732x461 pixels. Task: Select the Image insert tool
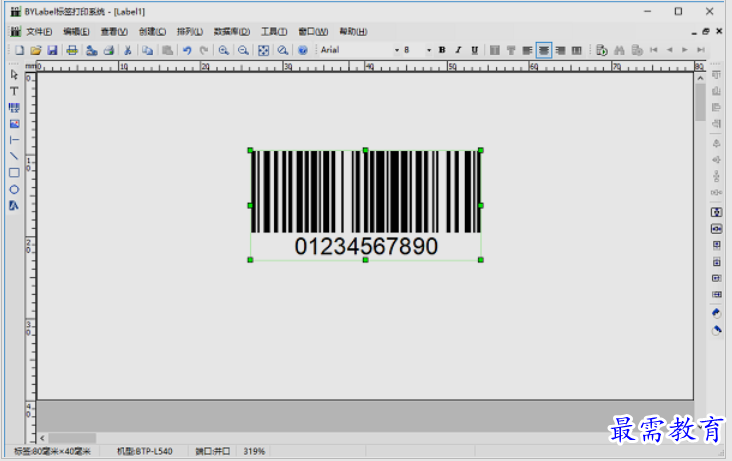click(14, 124)
